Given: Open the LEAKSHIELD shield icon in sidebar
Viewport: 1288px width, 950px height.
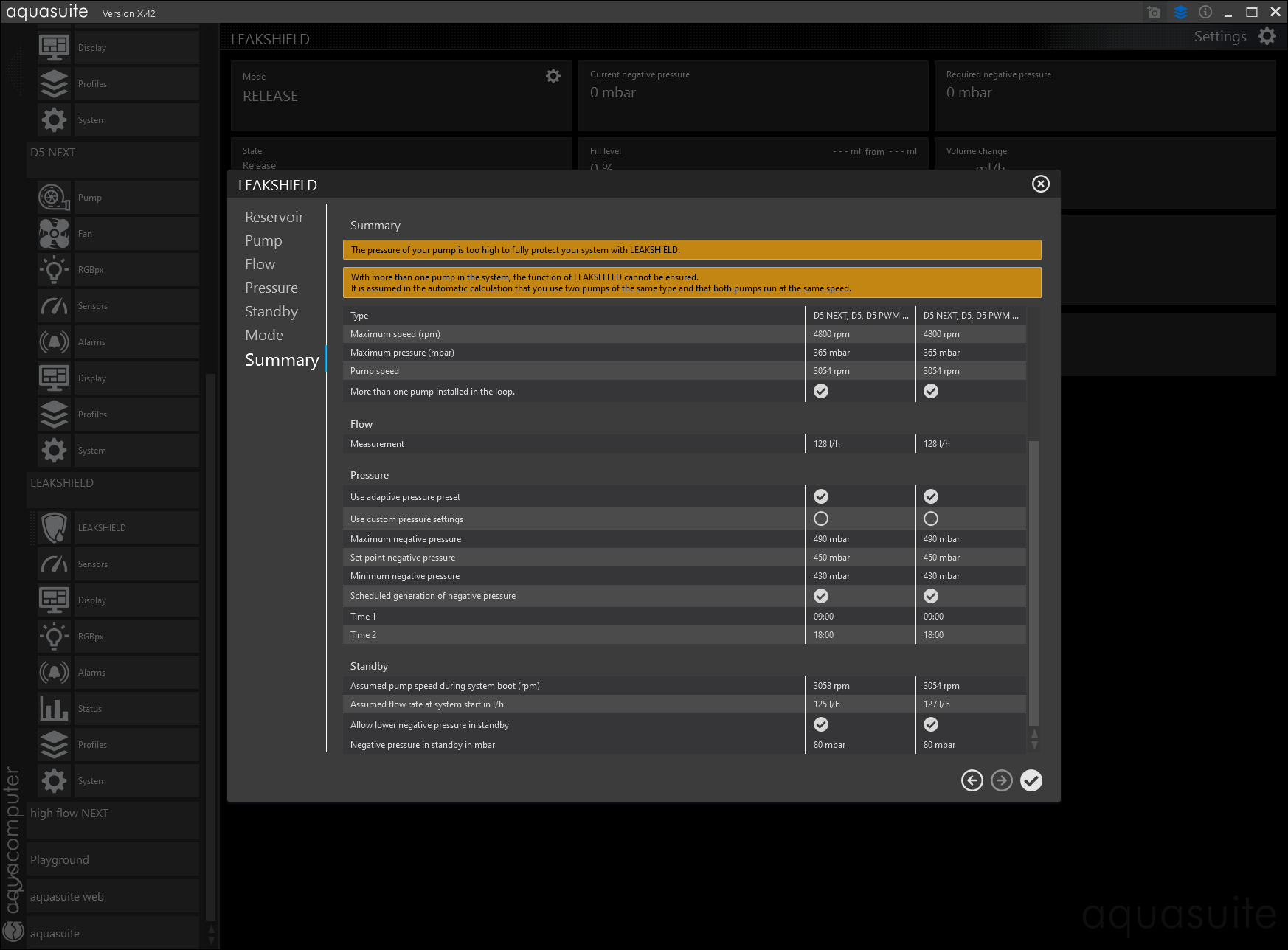Looking at the screenshot, I should pos(55,528).
